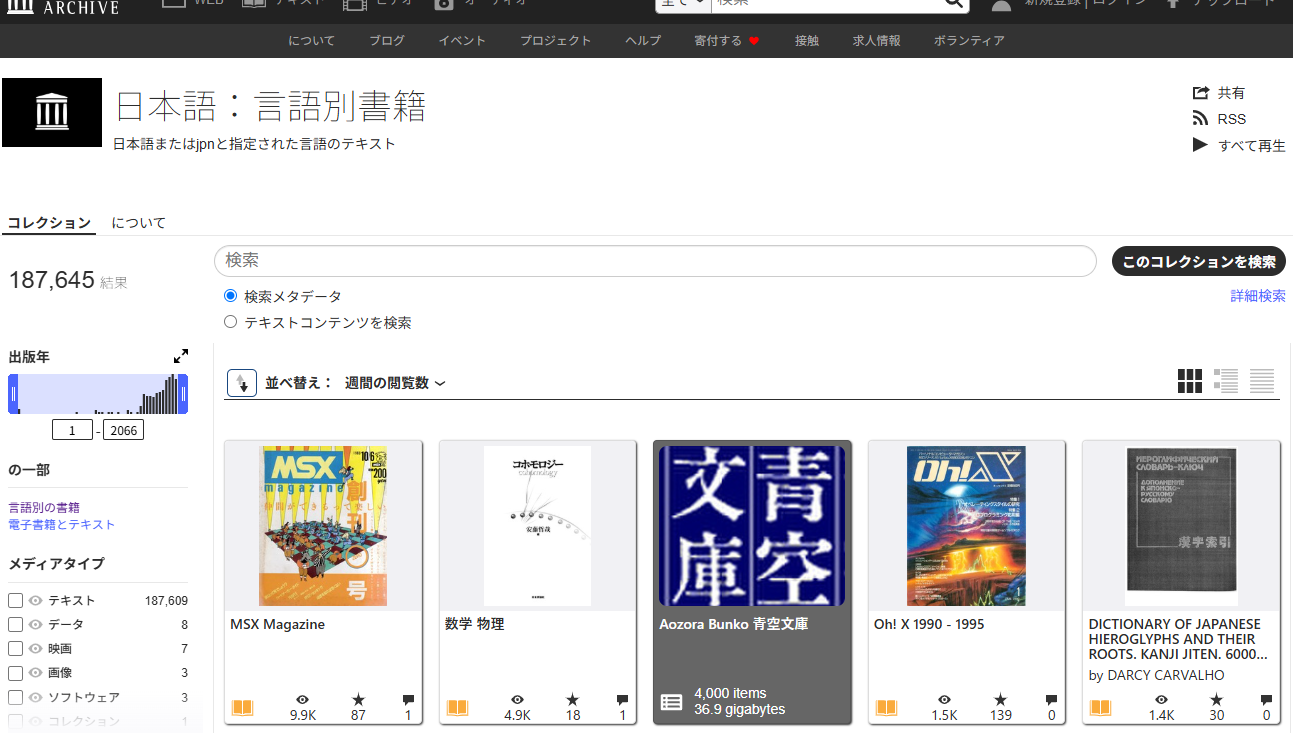Screen dimensions: 1293x733
Task: Click the Internet Archive collection logo beside the title
Action: pyautogui.click(x=52, y=112)
